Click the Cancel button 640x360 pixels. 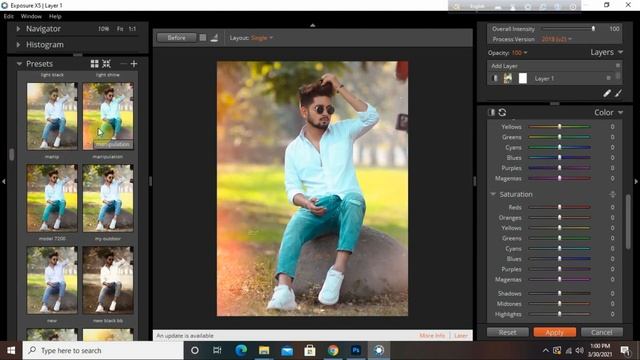602,332
